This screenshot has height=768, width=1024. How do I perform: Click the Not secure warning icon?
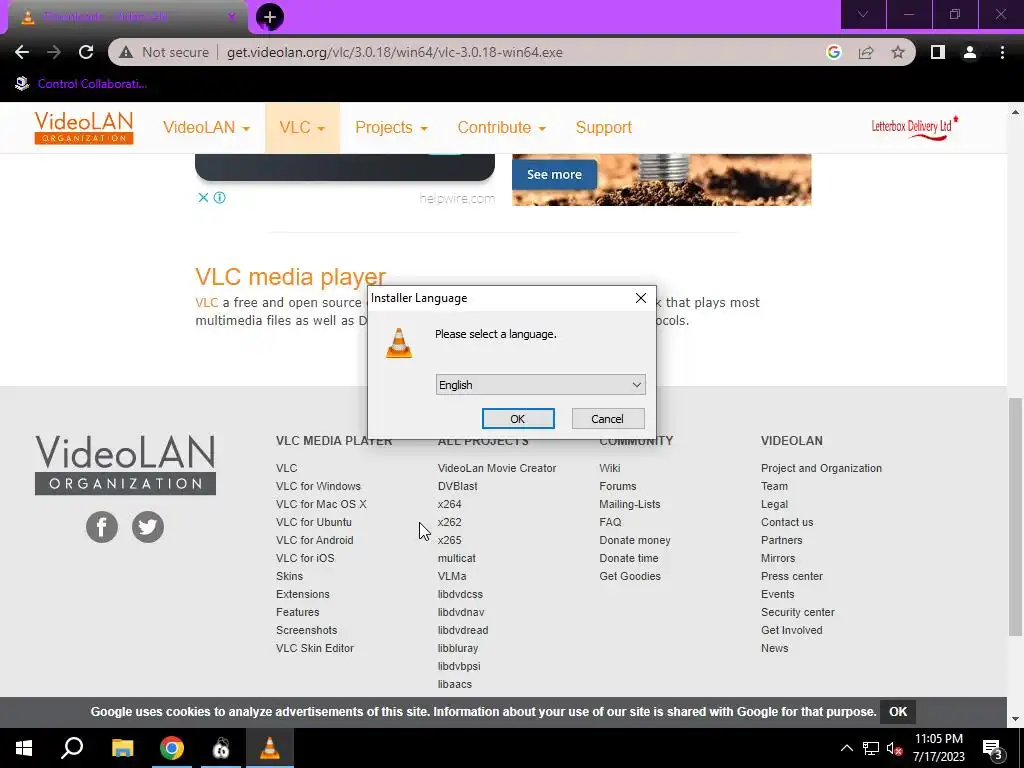coord(126,52)
